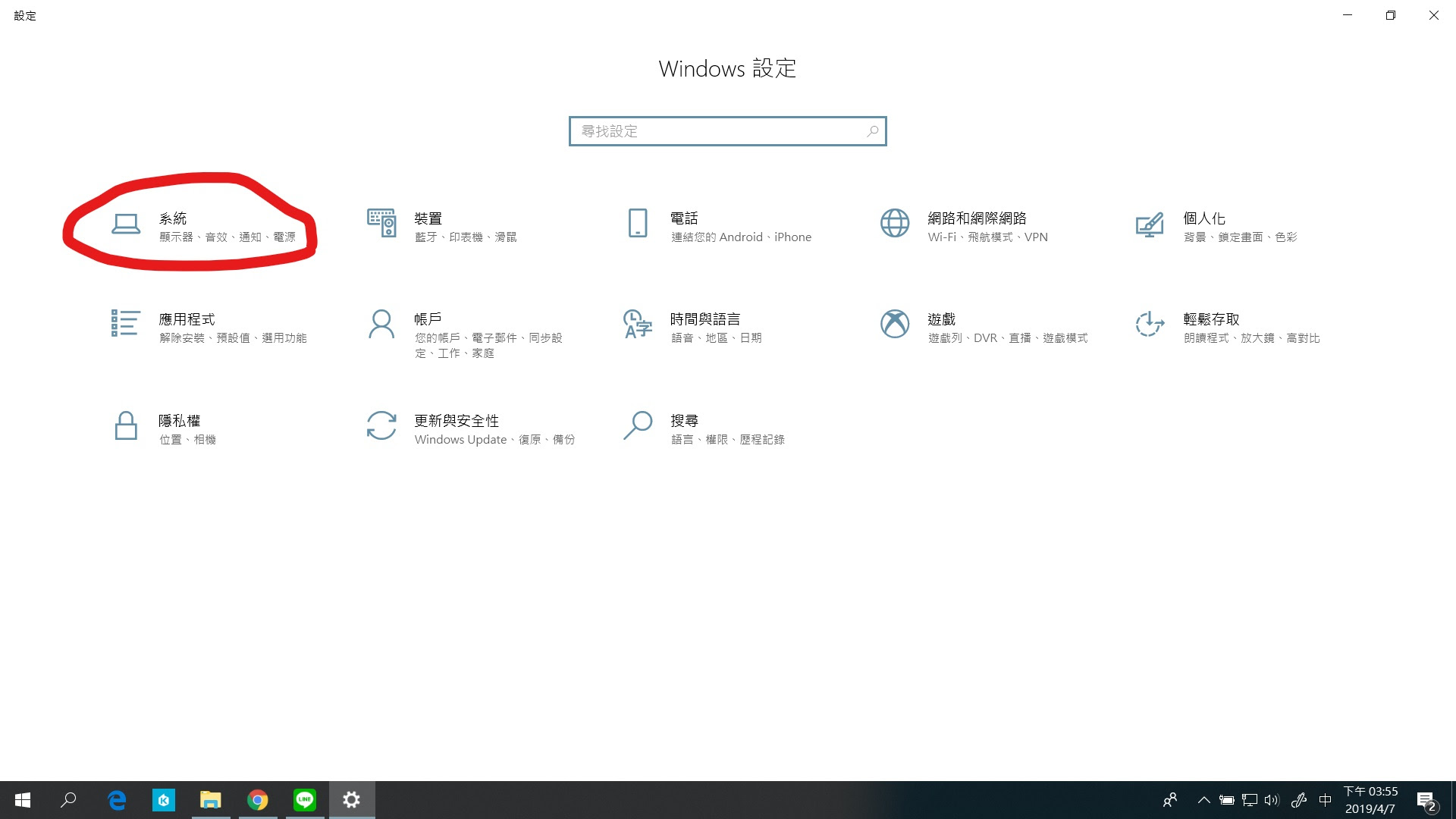This screenshot has height=819, width=1456.
Task: Click the 更新與安全性 heading text
Action: click(x=457, y=421)
